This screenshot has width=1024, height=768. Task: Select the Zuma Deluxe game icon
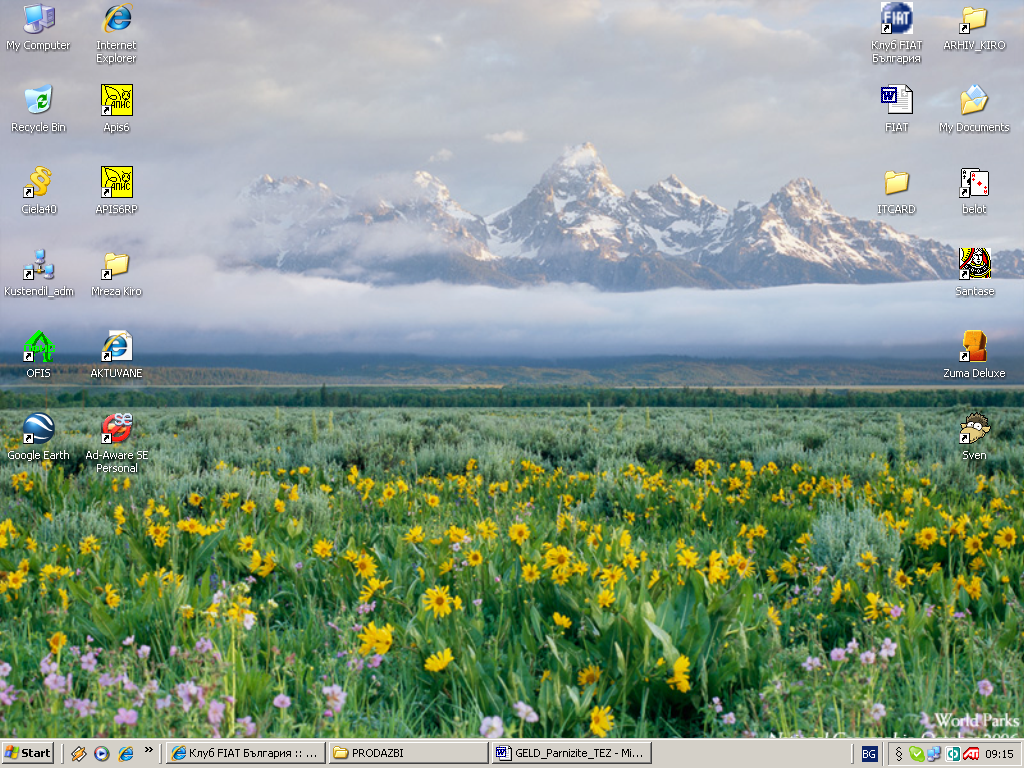[x=974, y=347]
